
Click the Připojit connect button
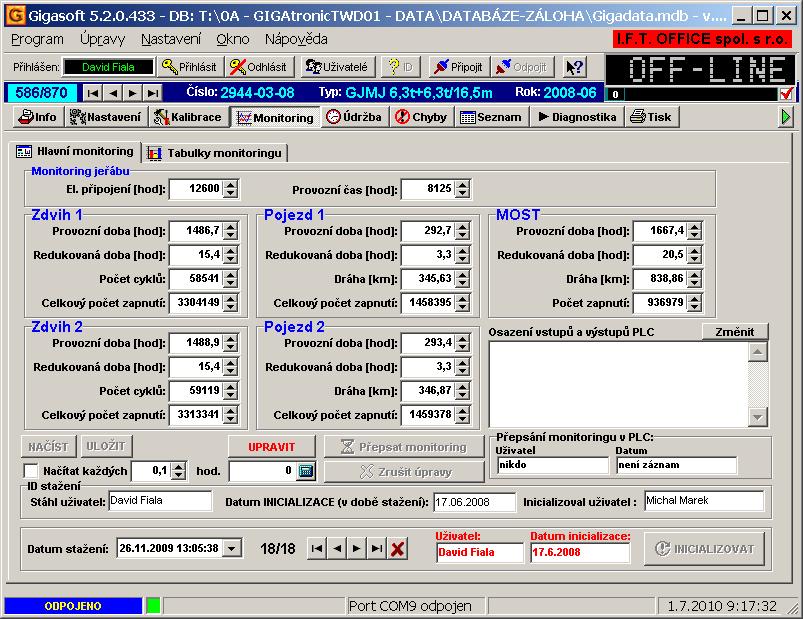(459, 67)
